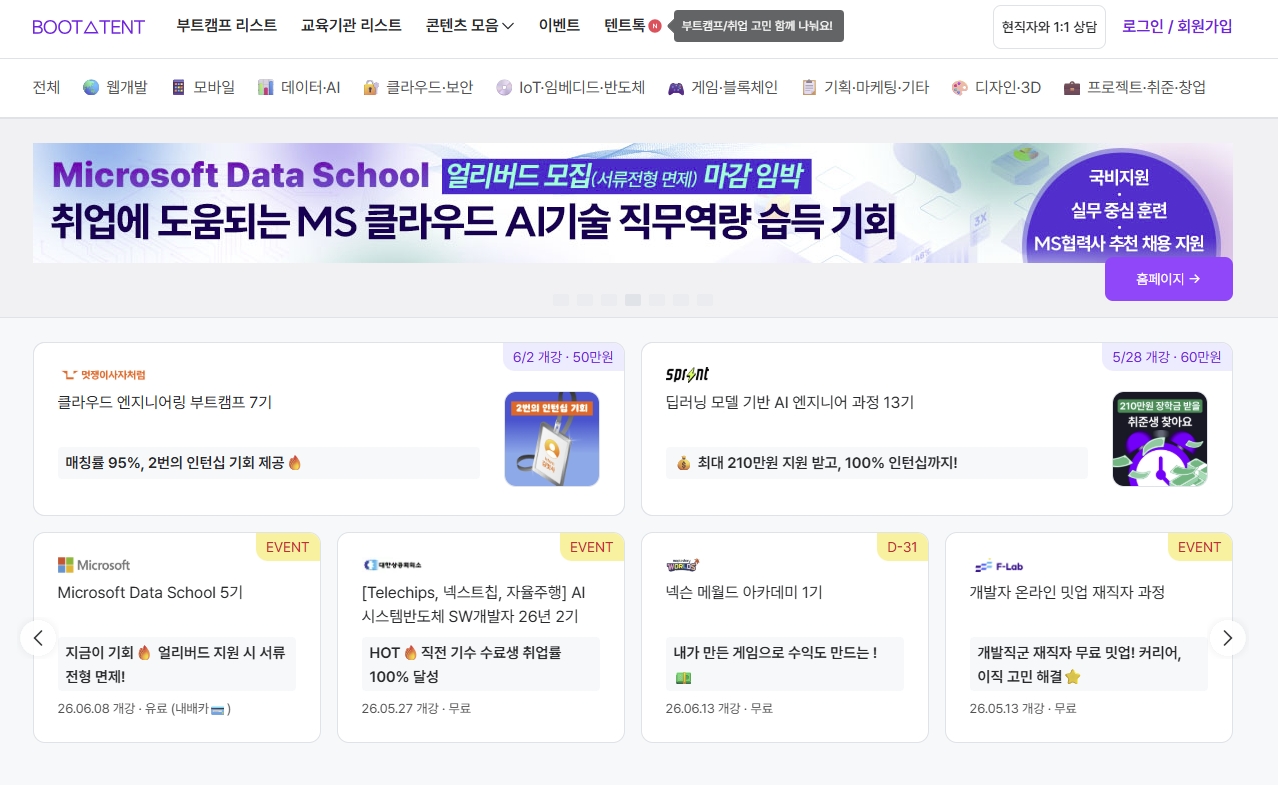This screenshot has height=785, width=1278.
Task: Select the last banner slide indicator
Action: [705, 300]
